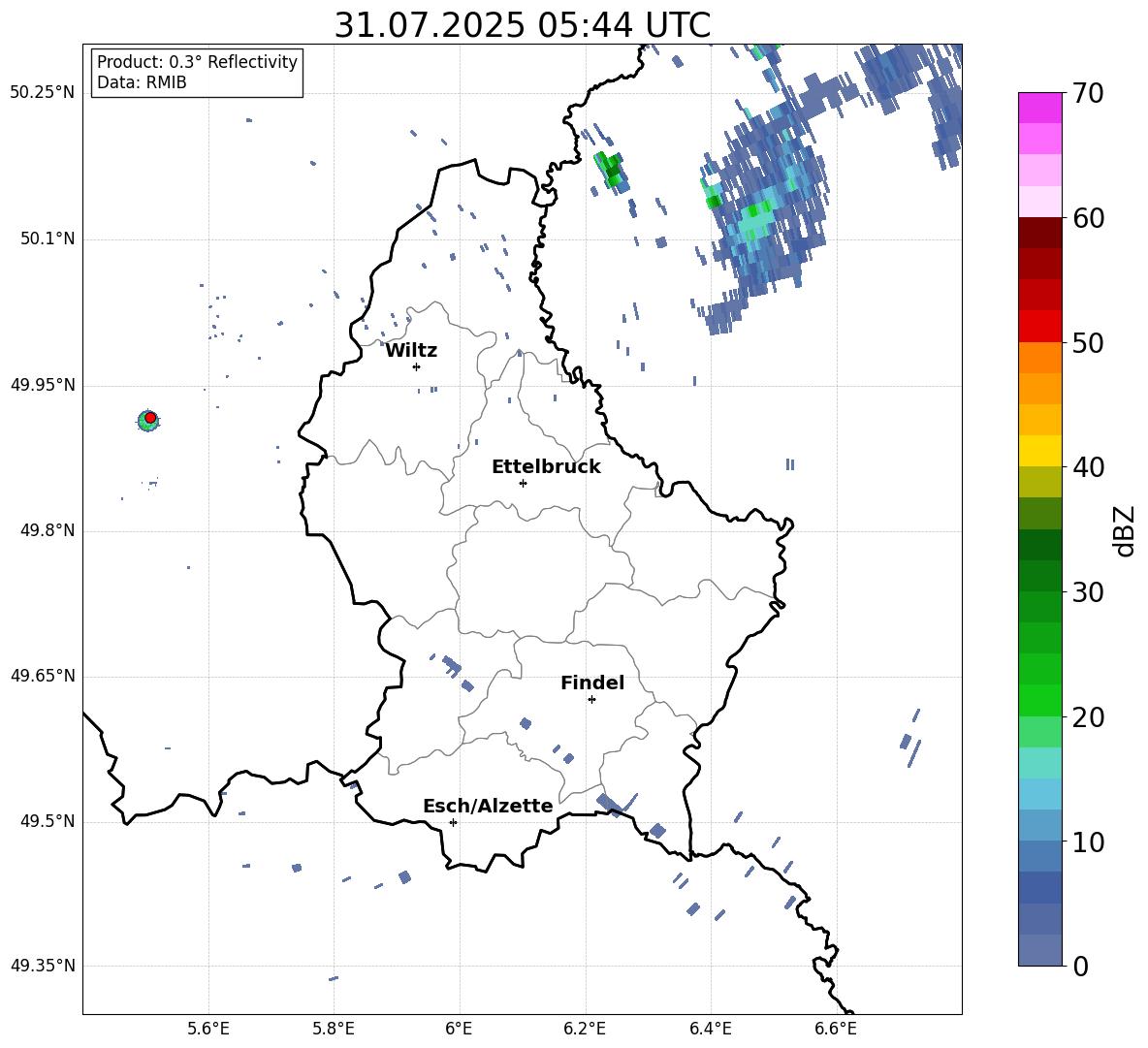Pick the yellow swatch just above 40 dBZ
Image resolution: width=1148 pixels, height=1048 pixels.
(x=1039, y=451)
